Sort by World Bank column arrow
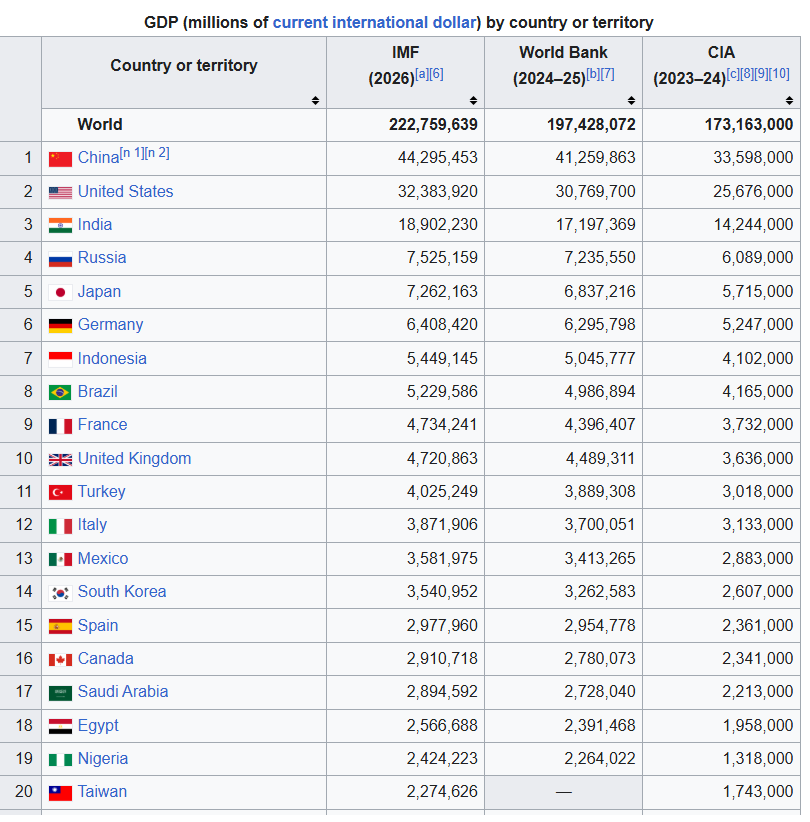This screenshot has height=822, width=810. click(x=631, y=100)
